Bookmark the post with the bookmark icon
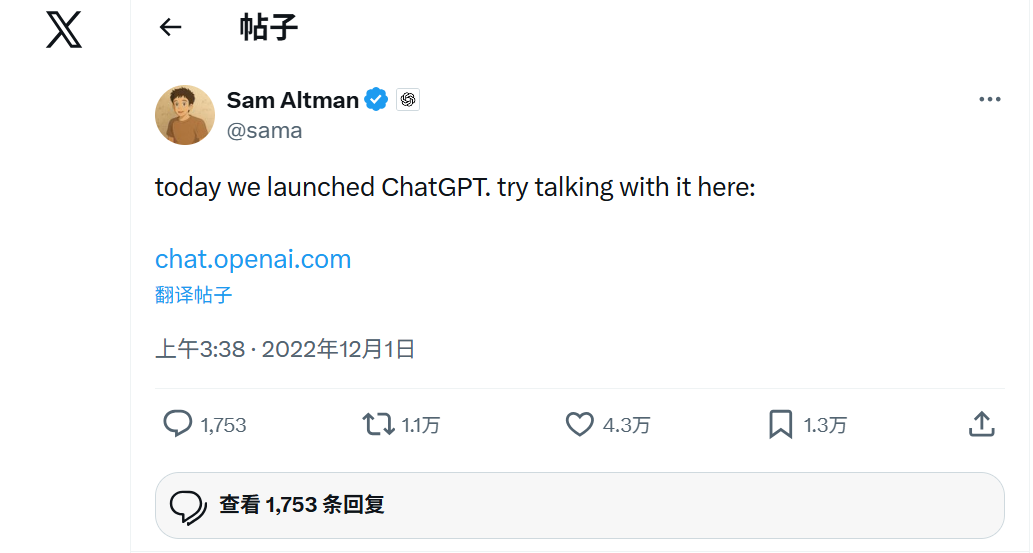The width and height of the screenshot is (1033, 553). (780, 424)
